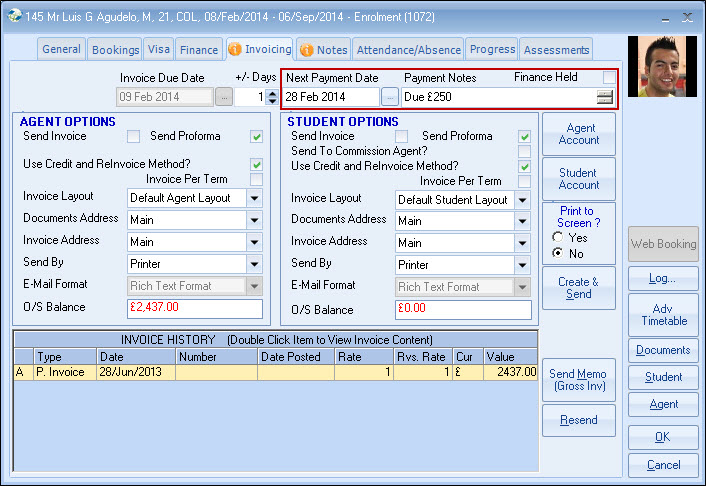Open the Next Payment Date picker ellipsis button
This screenshot has height=486, width=706.
[390, 97]
